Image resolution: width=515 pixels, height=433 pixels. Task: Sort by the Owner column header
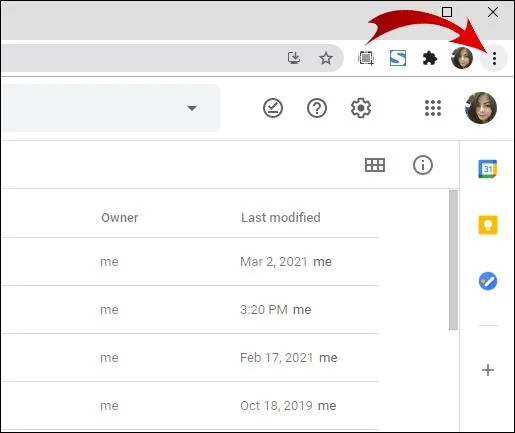120,217
